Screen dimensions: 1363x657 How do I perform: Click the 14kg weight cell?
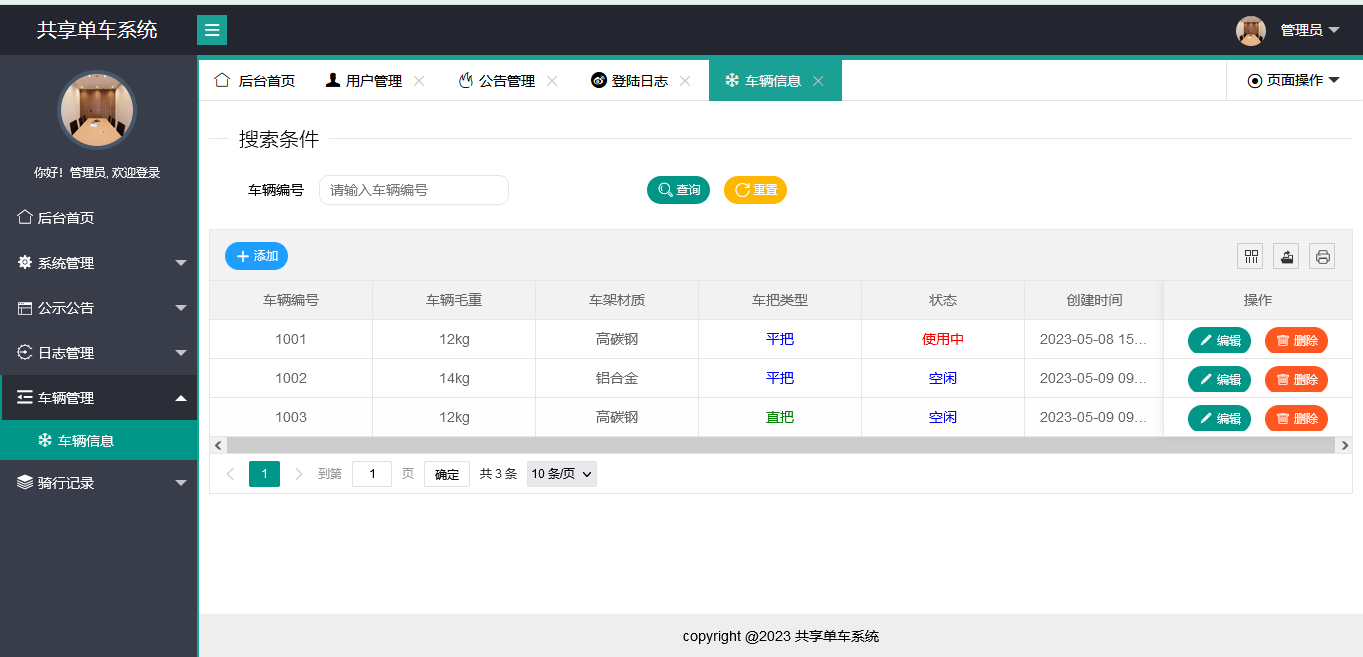tap(454, 378)
